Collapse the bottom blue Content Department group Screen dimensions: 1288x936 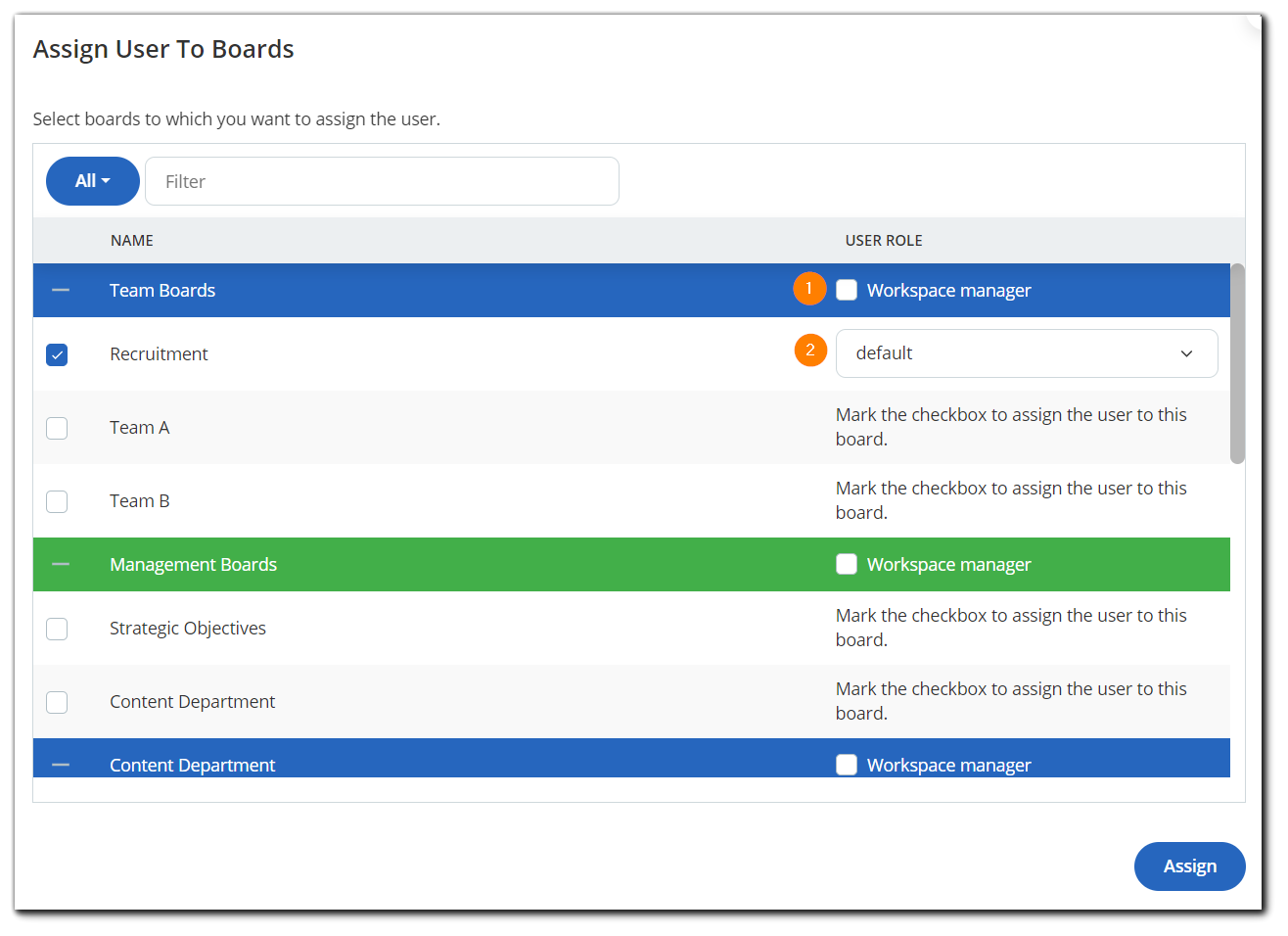[61, 765]
